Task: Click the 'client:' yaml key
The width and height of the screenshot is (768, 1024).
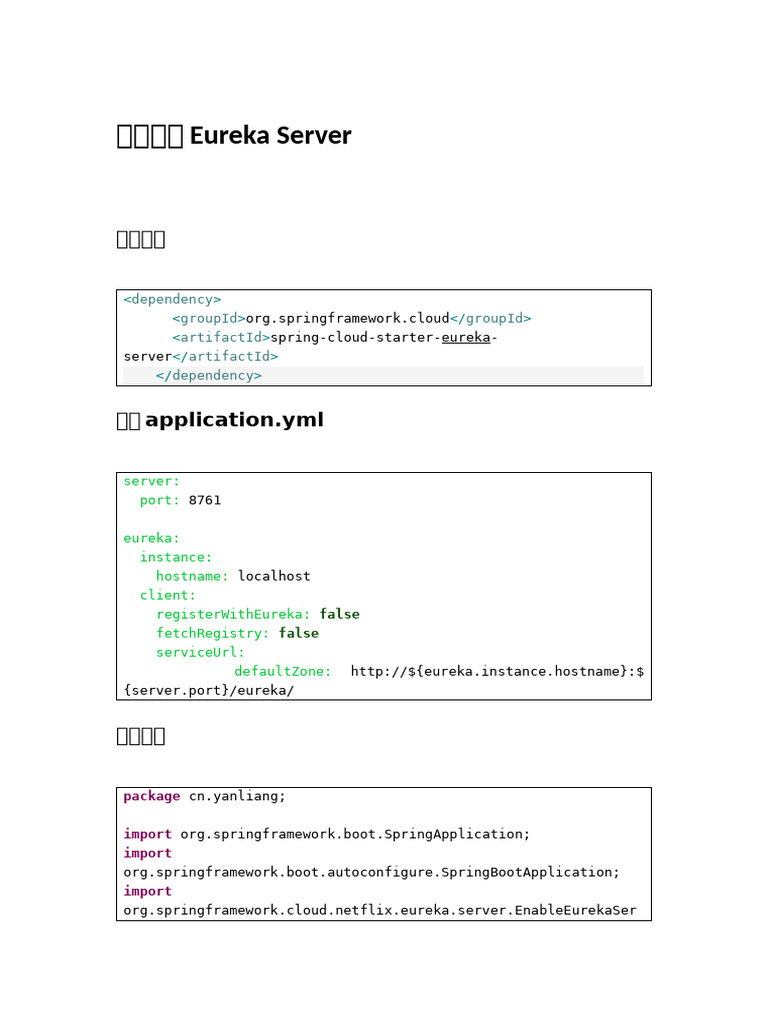Action: tap(168, 595)
